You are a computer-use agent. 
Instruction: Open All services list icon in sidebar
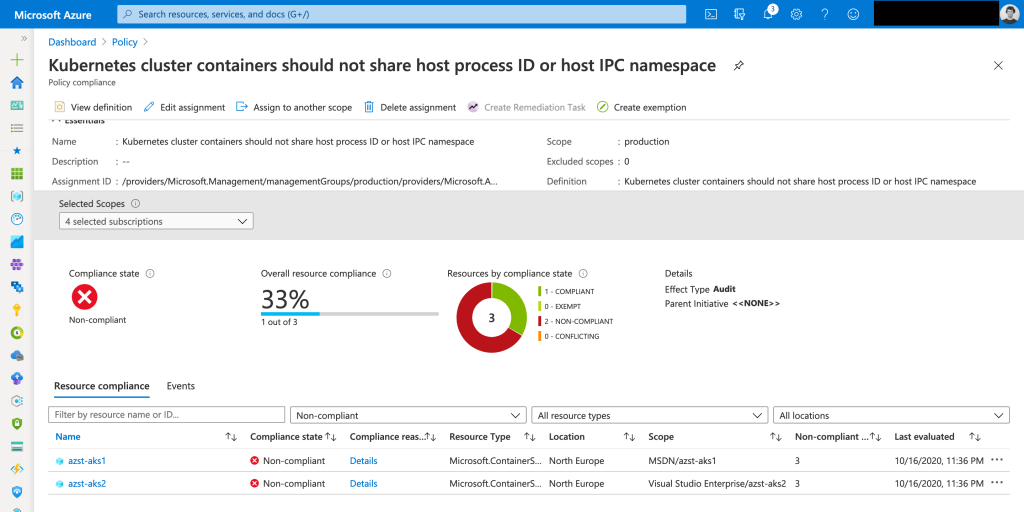(17, 128)
